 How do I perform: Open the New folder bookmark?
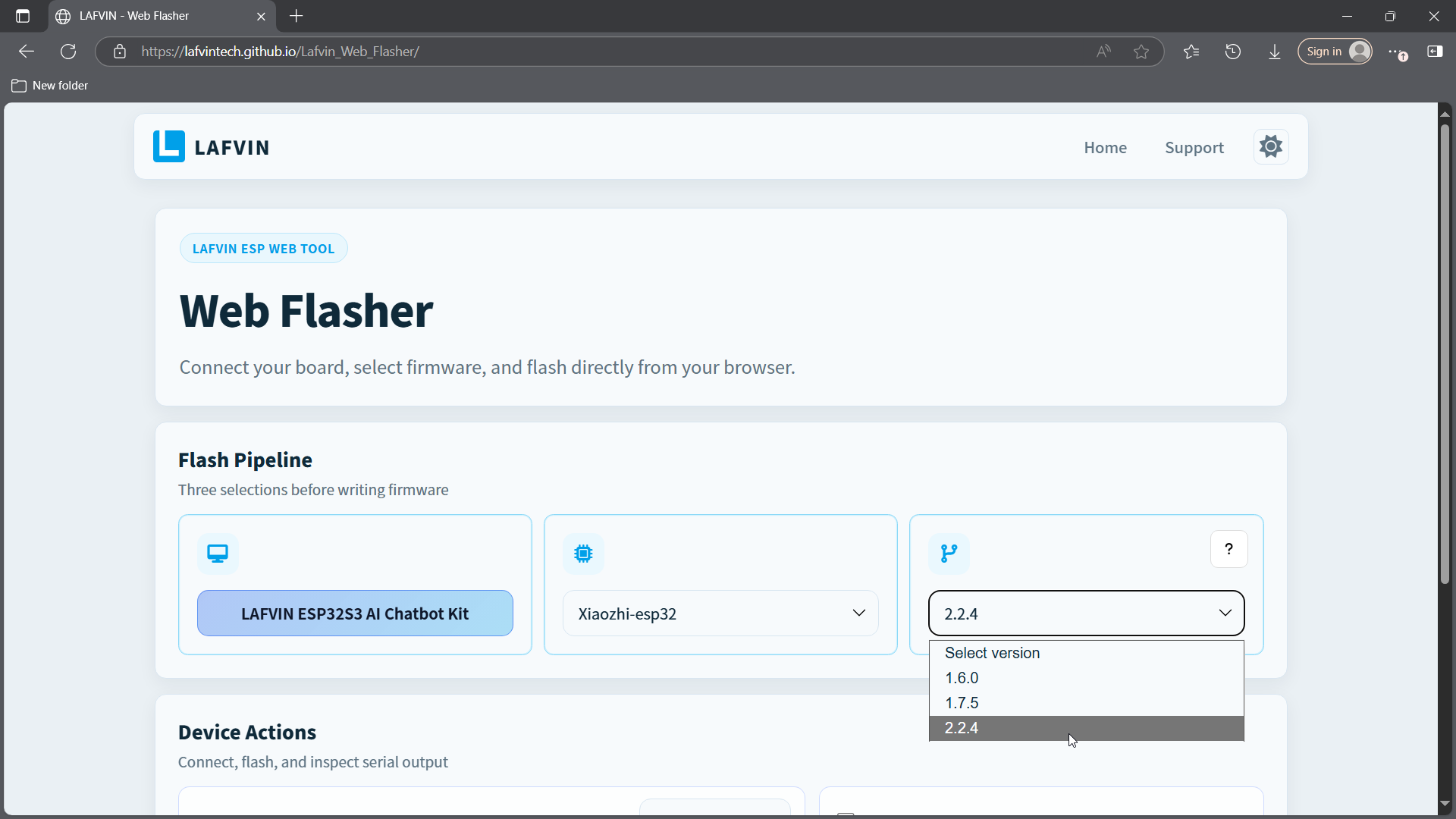point(50,86)
